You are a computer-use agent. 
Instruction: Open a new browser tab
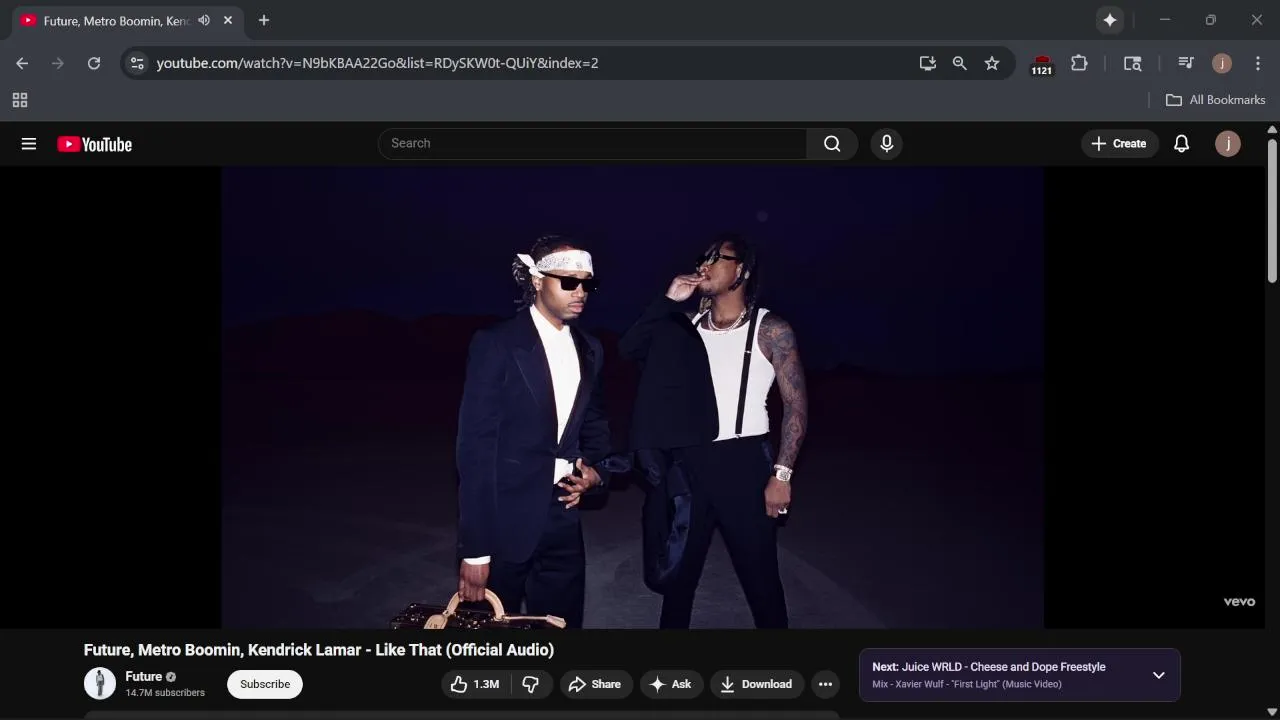point(264,20)
